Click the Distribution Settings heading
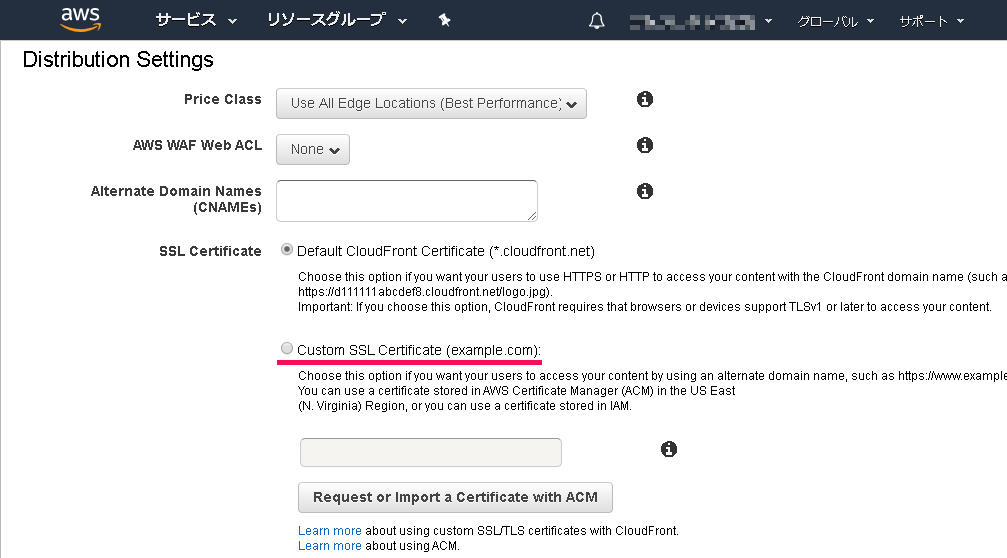 click(x=118, y=60)
